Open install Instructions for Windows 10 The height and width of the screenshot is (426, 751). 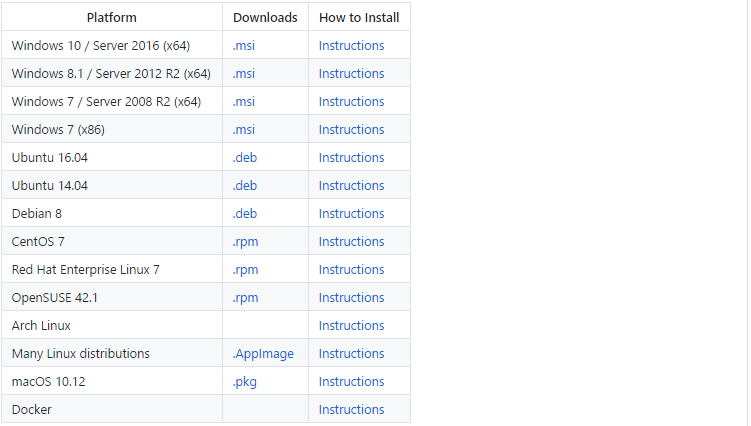[352, 46]
